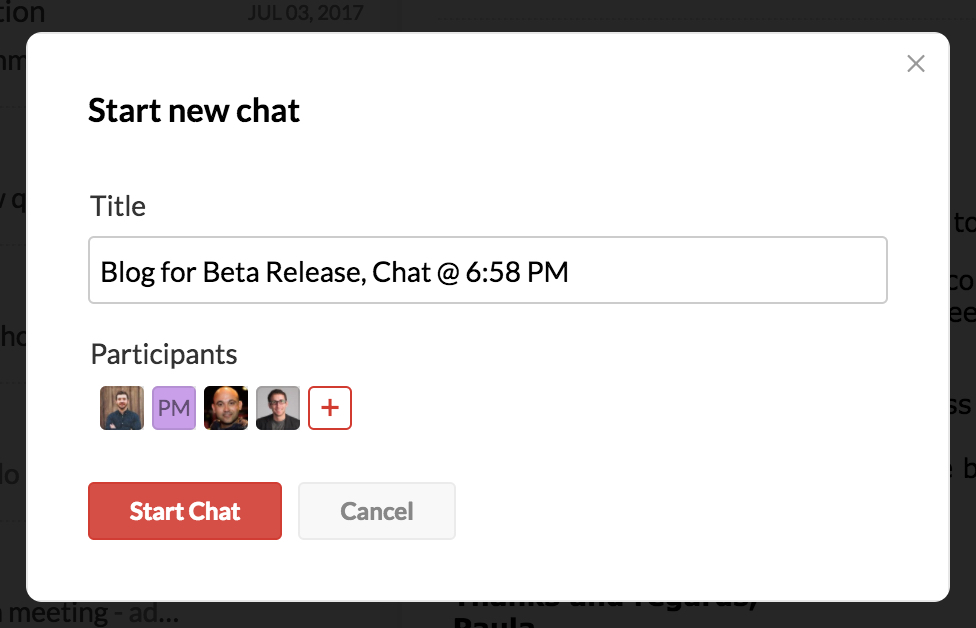The width and height of the screenshot is (976, 628).
Task: Focus the Title input field
Action: 487,270
